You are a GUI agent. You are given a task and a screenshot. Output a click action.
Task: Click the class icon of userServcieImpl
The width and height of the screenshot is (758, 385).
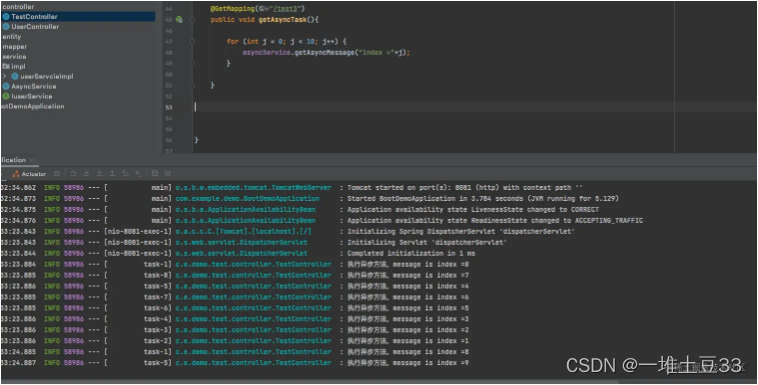[x=15, y=76]
